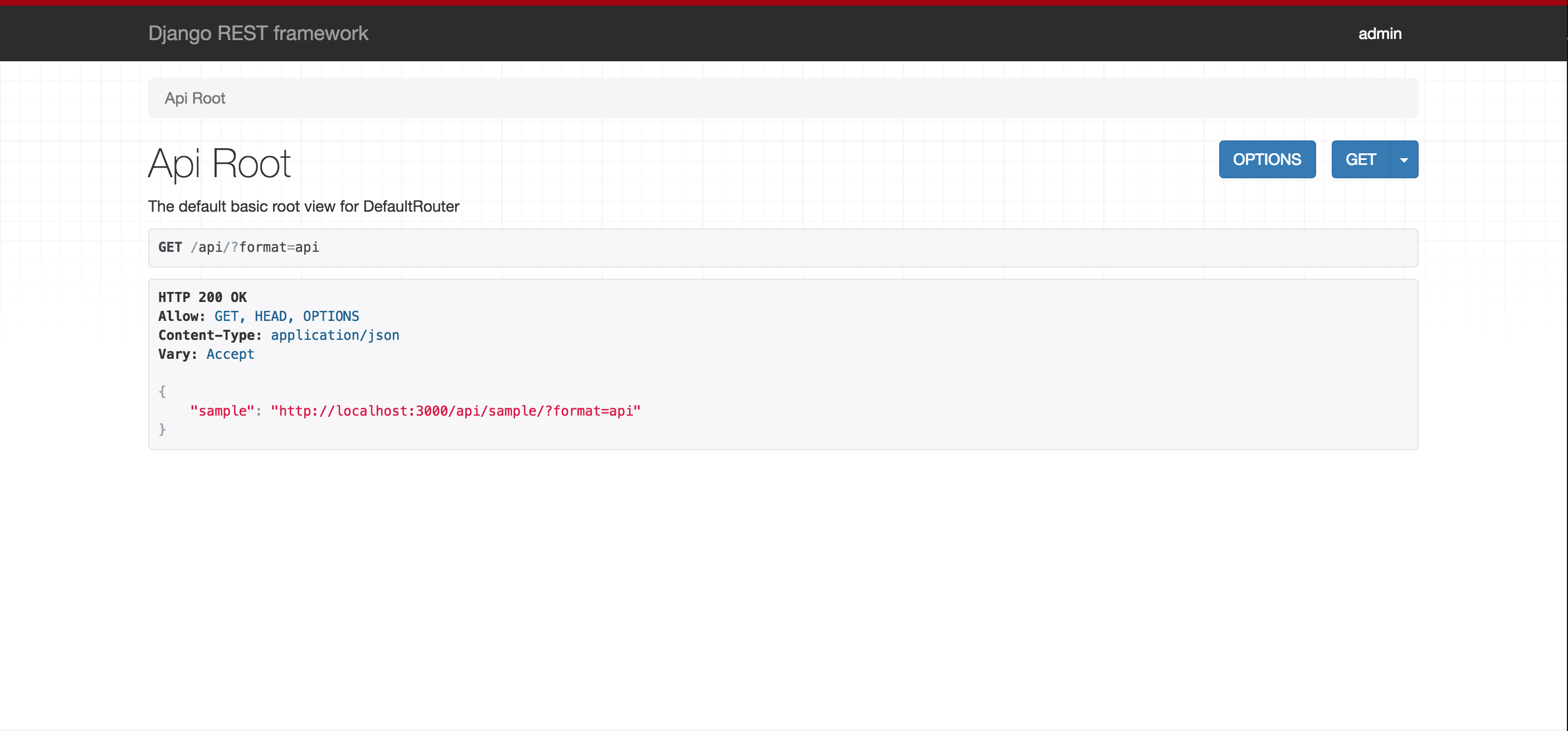Viewport: 1568px width, 731px height.
Task: Open the Django REST framework brand link
Action: pos(258,33)
